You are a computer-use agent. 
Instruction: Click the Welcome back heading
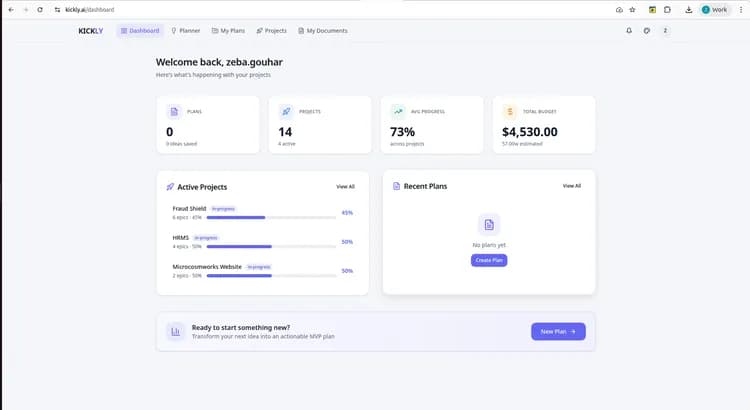(x=219, y=62)
